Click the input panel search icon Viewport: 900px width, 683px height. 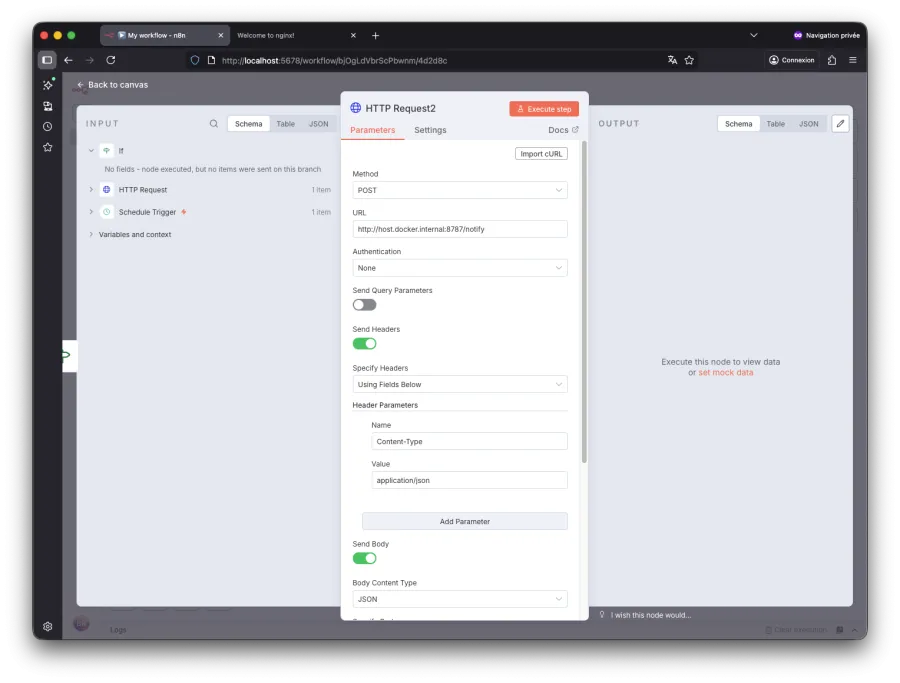[x=213, y=124]
